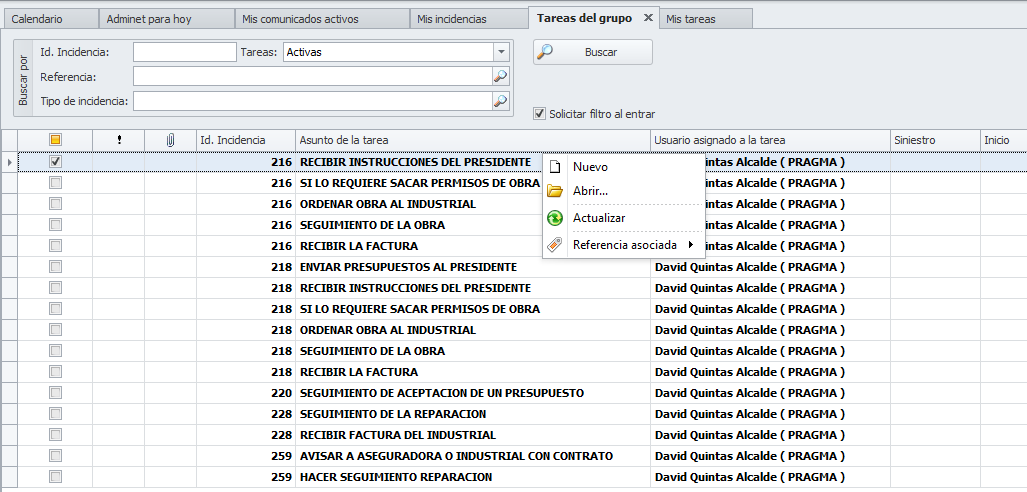
Task: Click the Referencia field magnifier icon
Action: click(x=500, y=76)
